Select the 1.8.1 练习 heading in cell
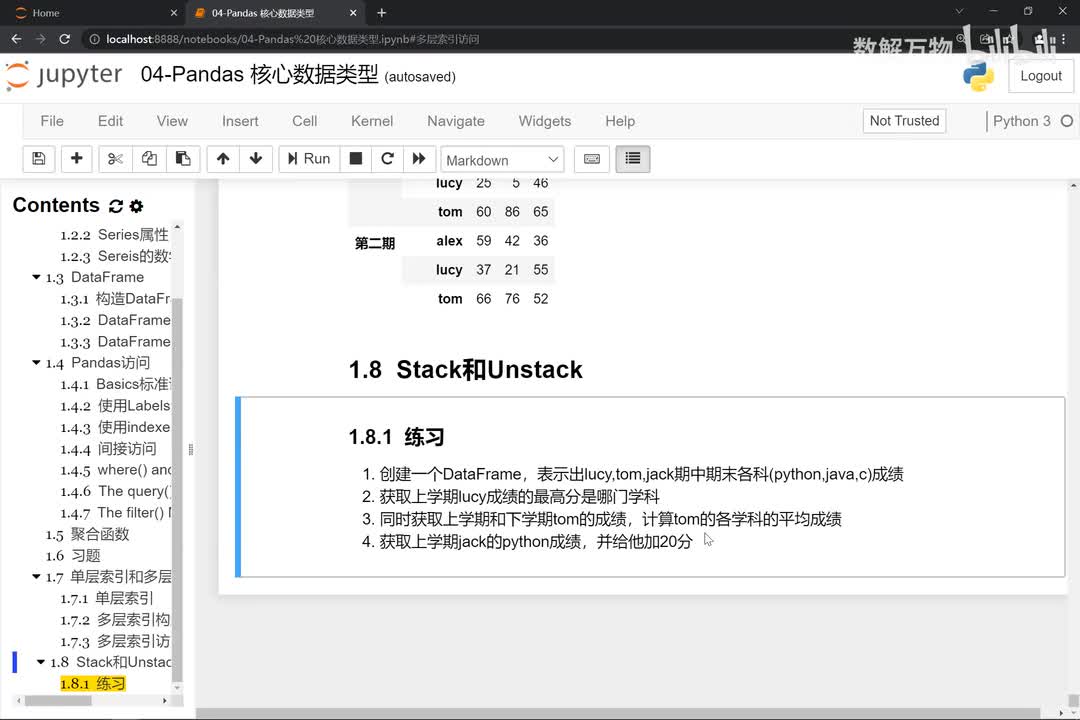The image size is (1080, 720). click(x=396, y=437)
